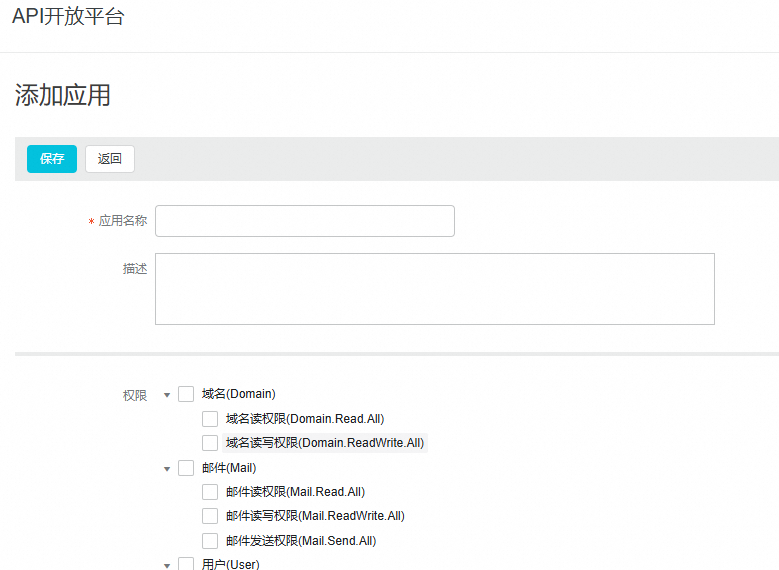Click the 返回 back button
Viewport: 779px width, 570px height.
[x=110, y=159]
